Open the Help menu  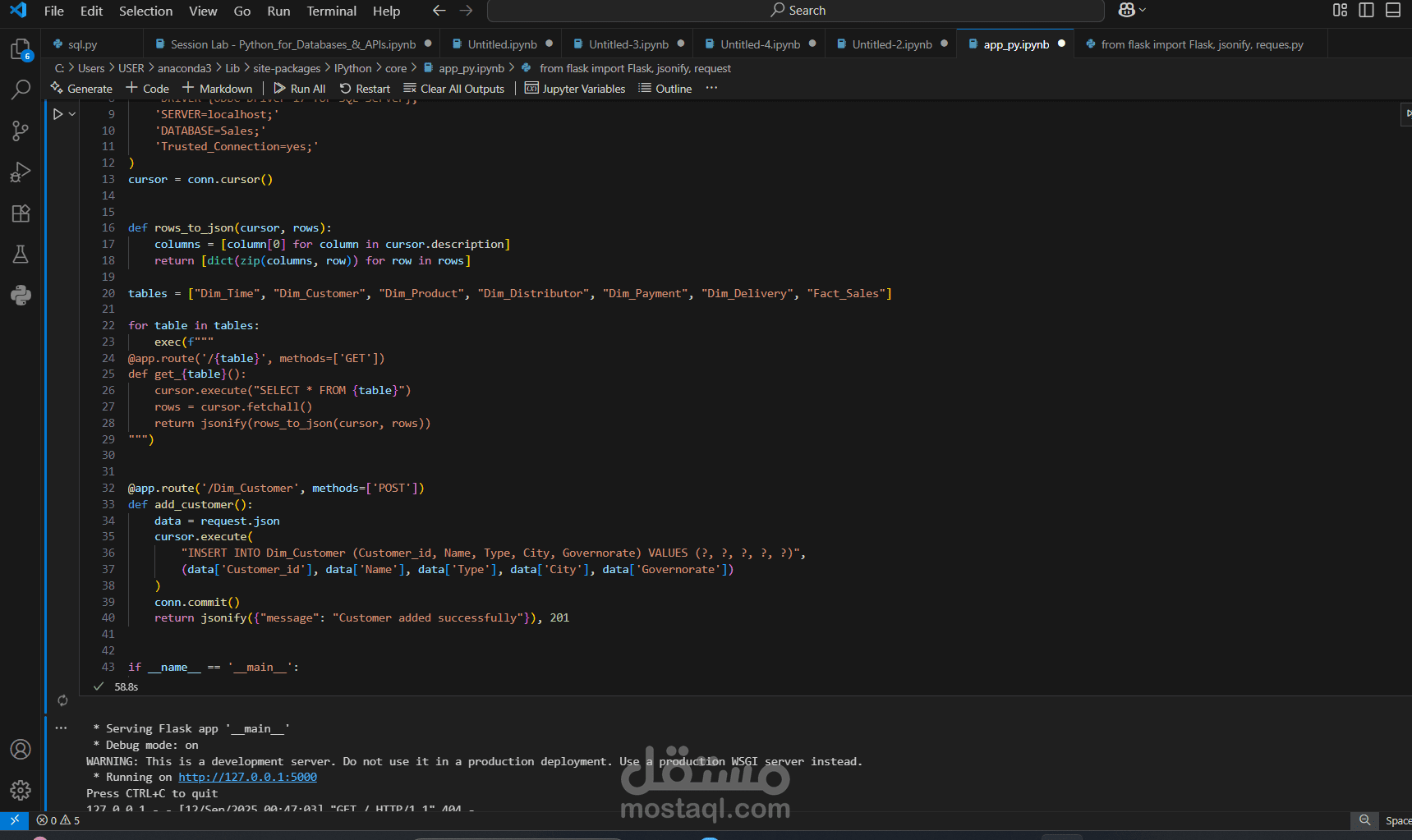pyautogui.click(x=386, y=11)
